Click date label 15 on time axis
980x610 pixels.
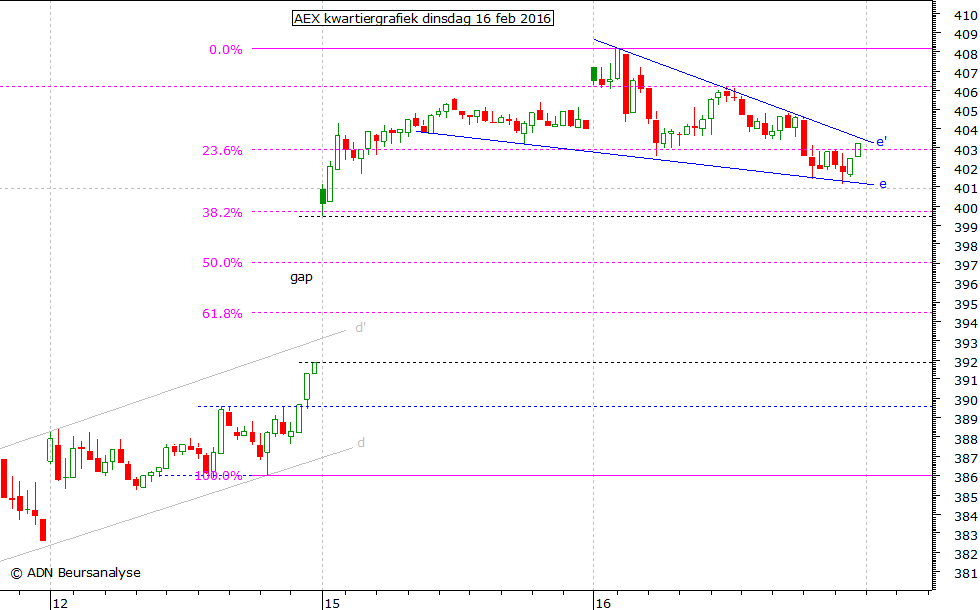(x=332, y=603)
